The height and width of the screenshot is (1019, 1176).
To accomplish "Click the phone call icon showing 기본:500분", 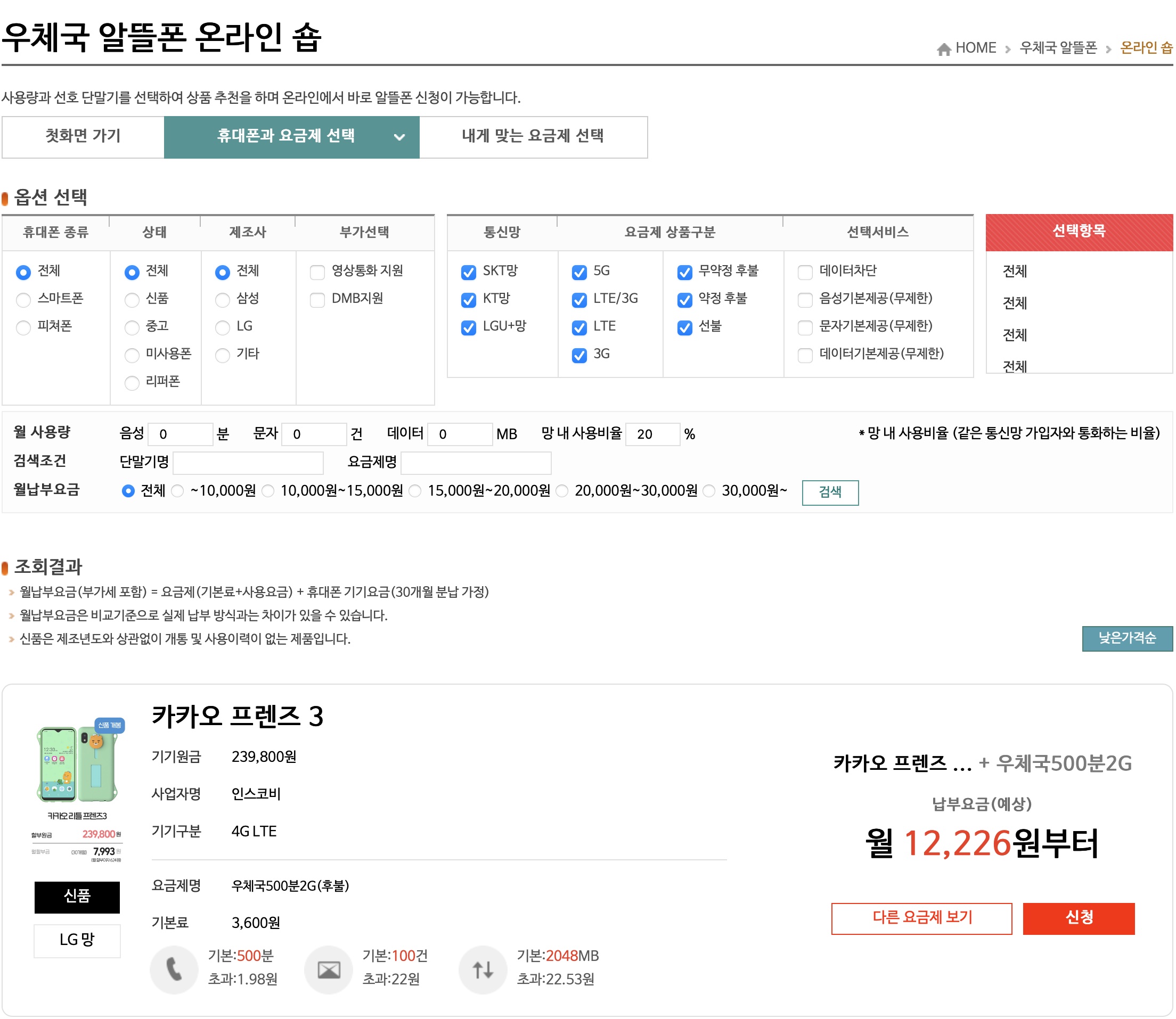I will click(174, 969).
